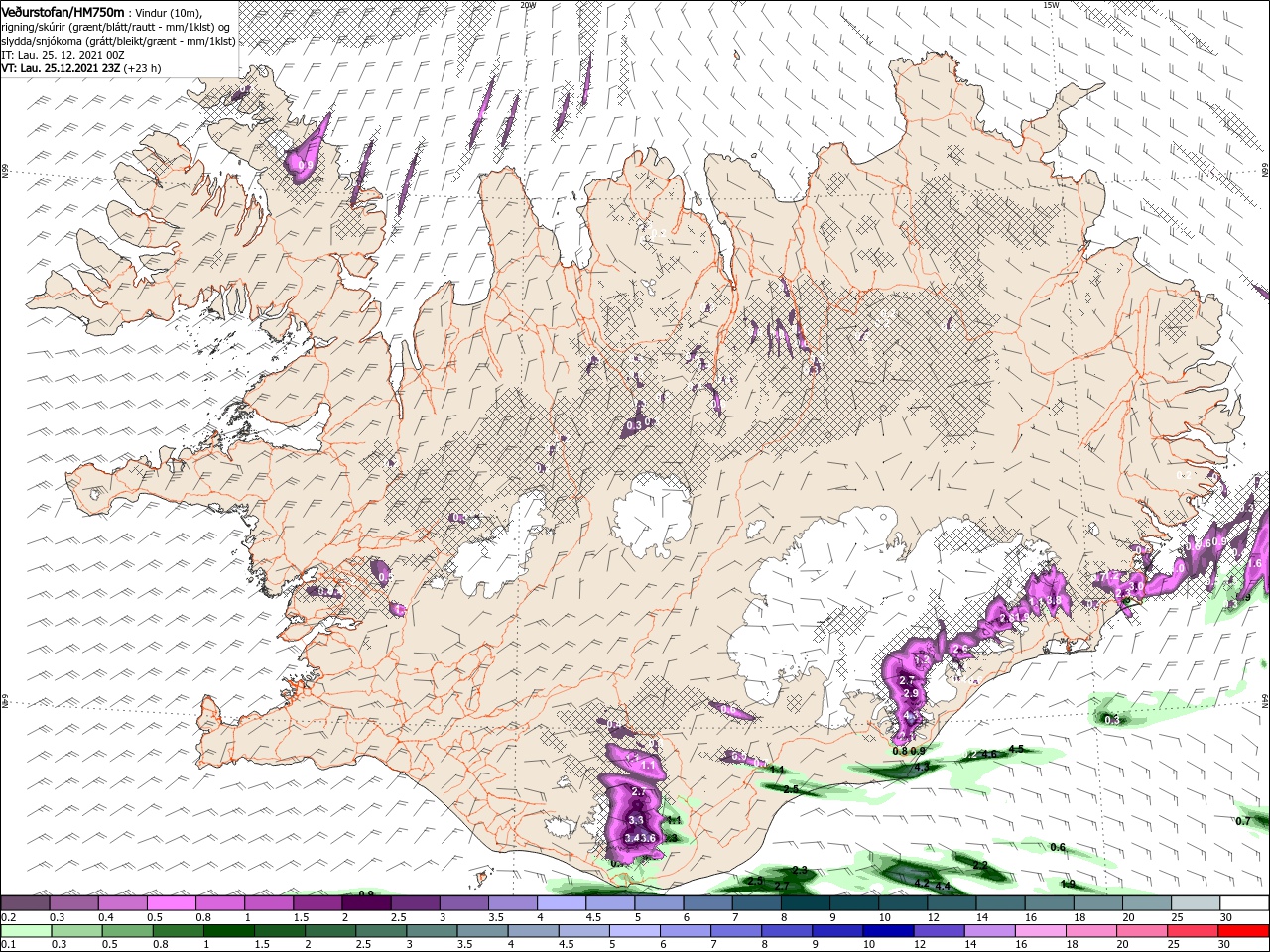This screenshot has width=1270, height=952.
Task: Click the '4.6' rain value off the southeast coast
Action: [988, 754]
